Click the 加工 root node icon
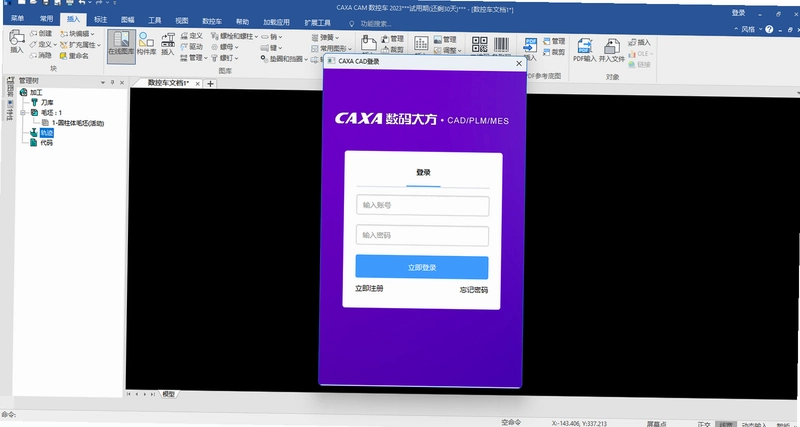The image size is (800, 427). click(23, 92)
